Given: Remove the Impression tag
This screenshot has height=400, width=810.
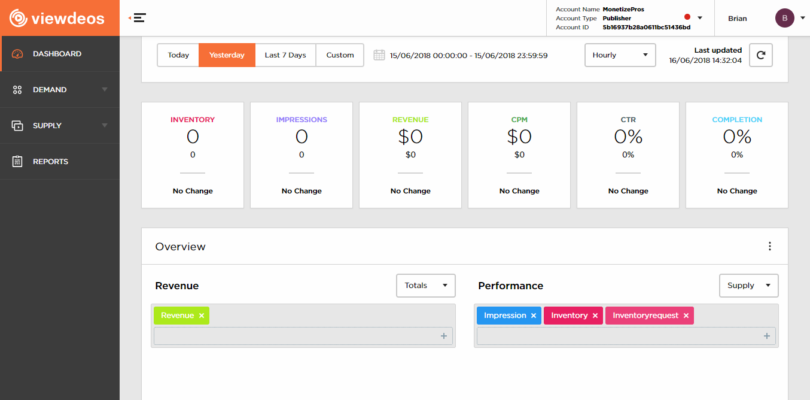Looking at the screenshot, I should click(x=533, y=316).
